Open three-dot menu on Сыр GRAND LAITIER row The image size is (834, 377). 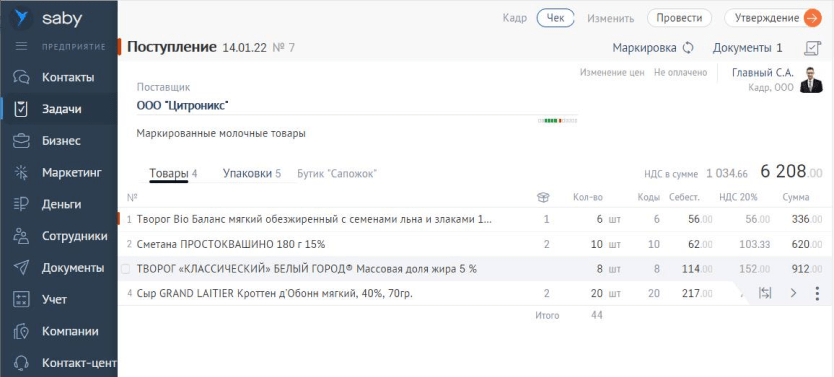pos(818,293)
